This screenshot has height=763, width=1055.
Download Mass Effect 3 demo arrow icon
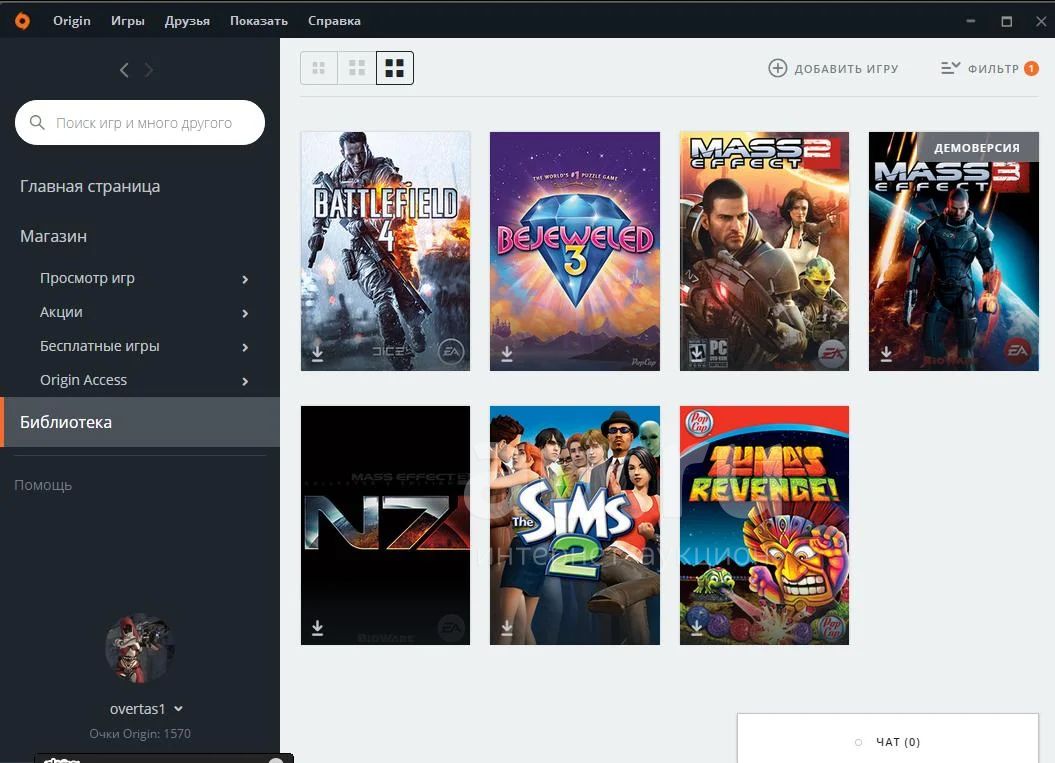pos(886,353)
